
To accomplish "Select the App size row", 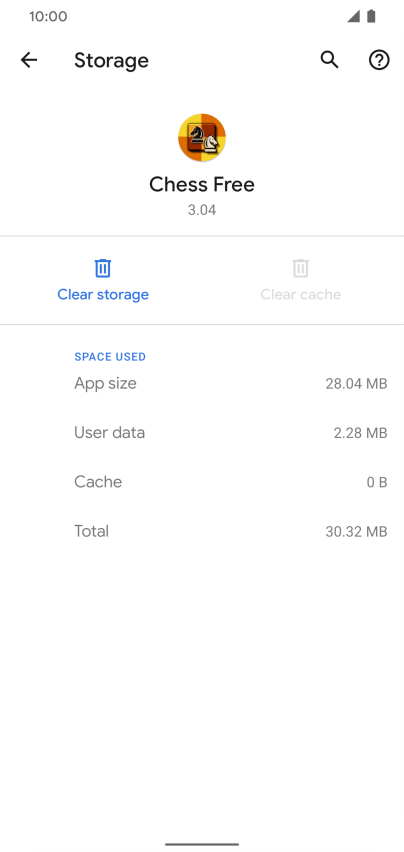I will [x=202, y=384].
